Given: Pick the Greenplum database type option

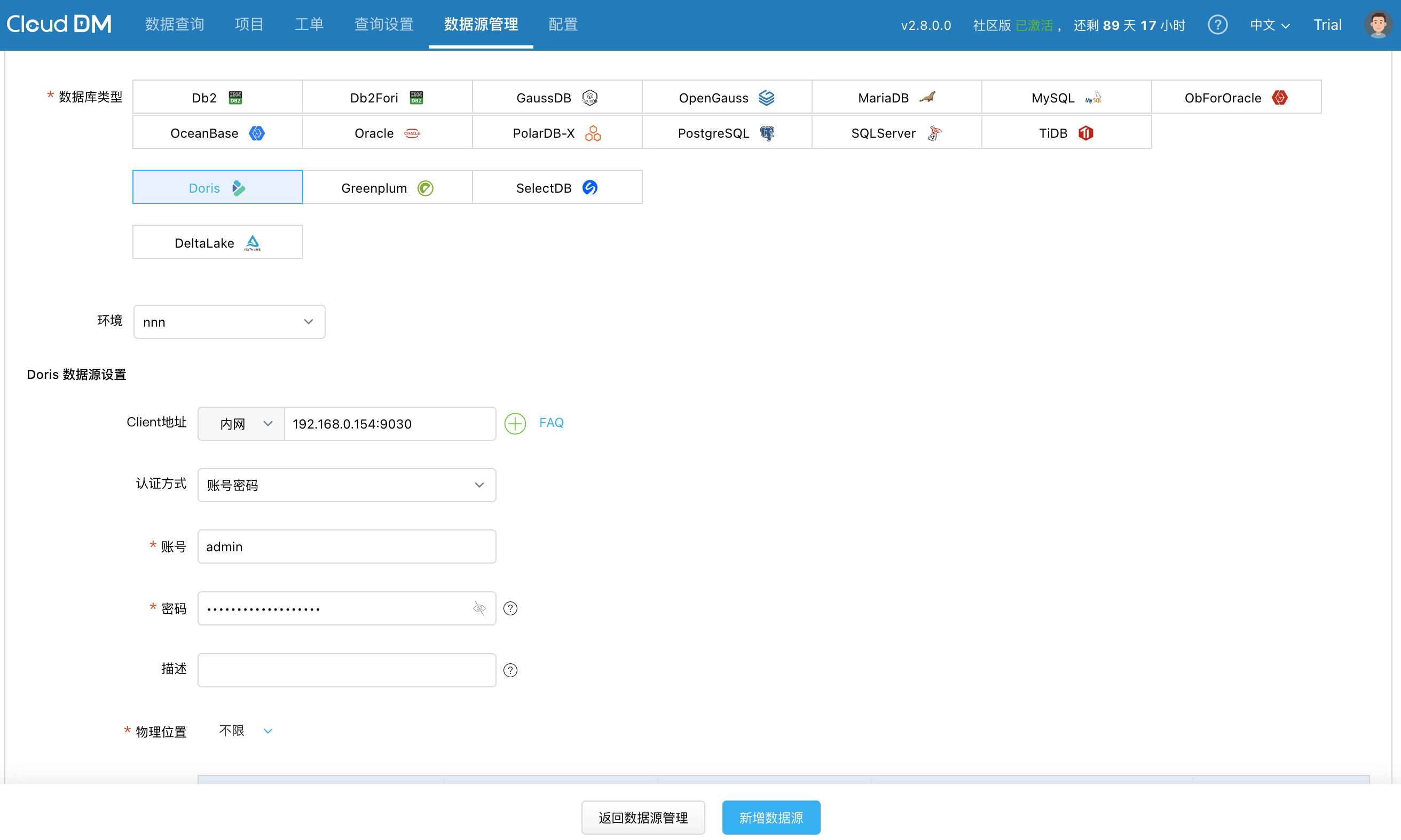Looking at the screenshot, I should 387,187.
